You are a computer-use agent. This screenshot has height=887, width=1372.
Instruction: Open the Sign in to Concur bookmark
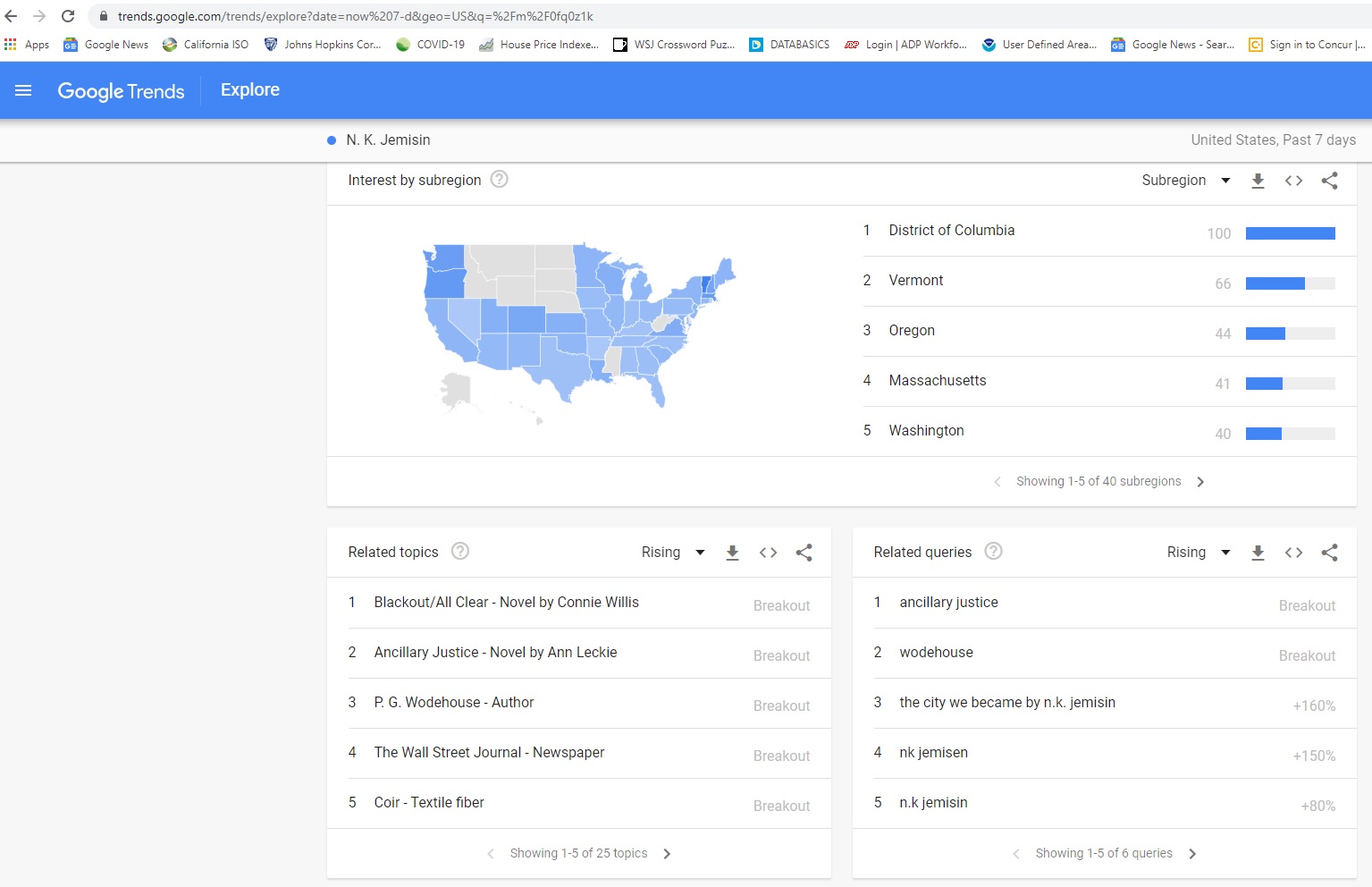[x=1307, y=45]
